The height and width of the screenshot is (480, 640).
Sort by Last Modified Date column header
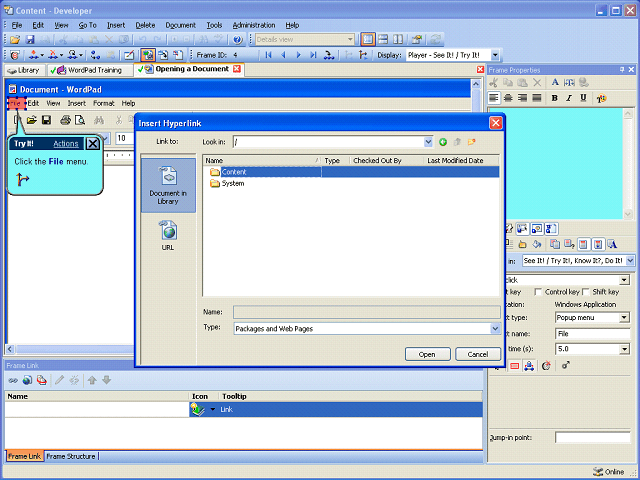[x=461, y=161]
